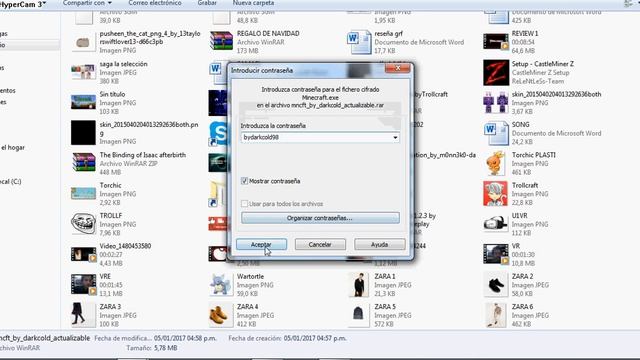
Task: Select The Binding of Isaac afterbirth archive icon
Action: click(84, 162)
